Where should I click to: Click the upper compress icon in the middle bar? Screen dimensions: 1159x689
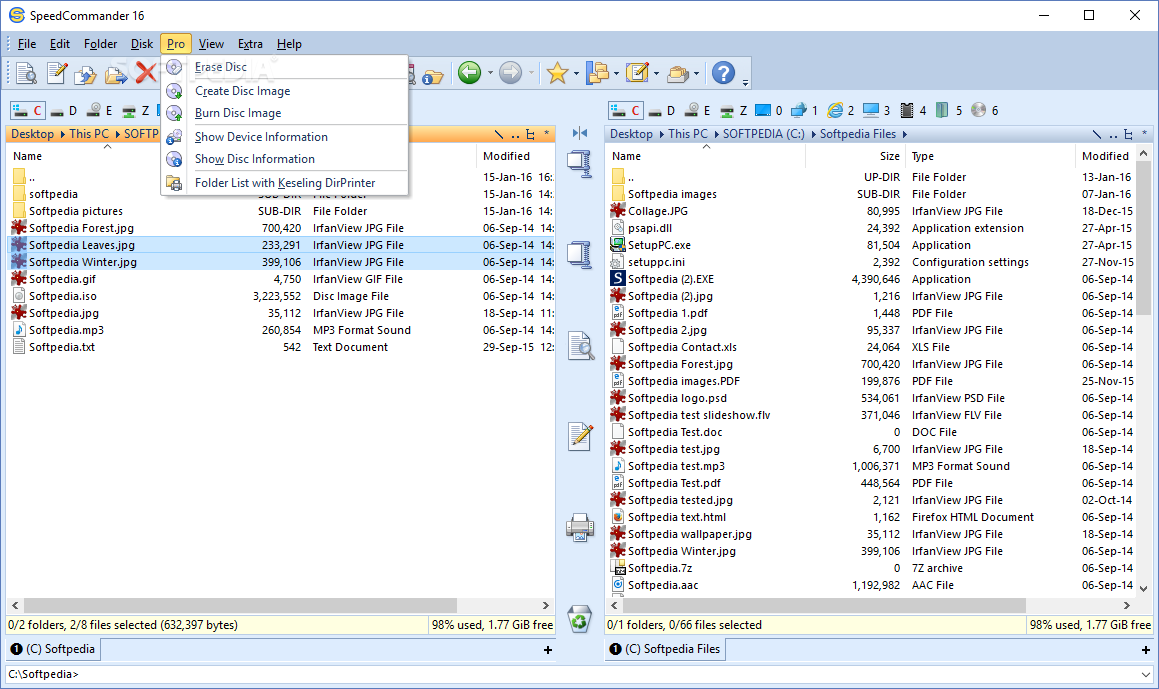click(580, 163)
